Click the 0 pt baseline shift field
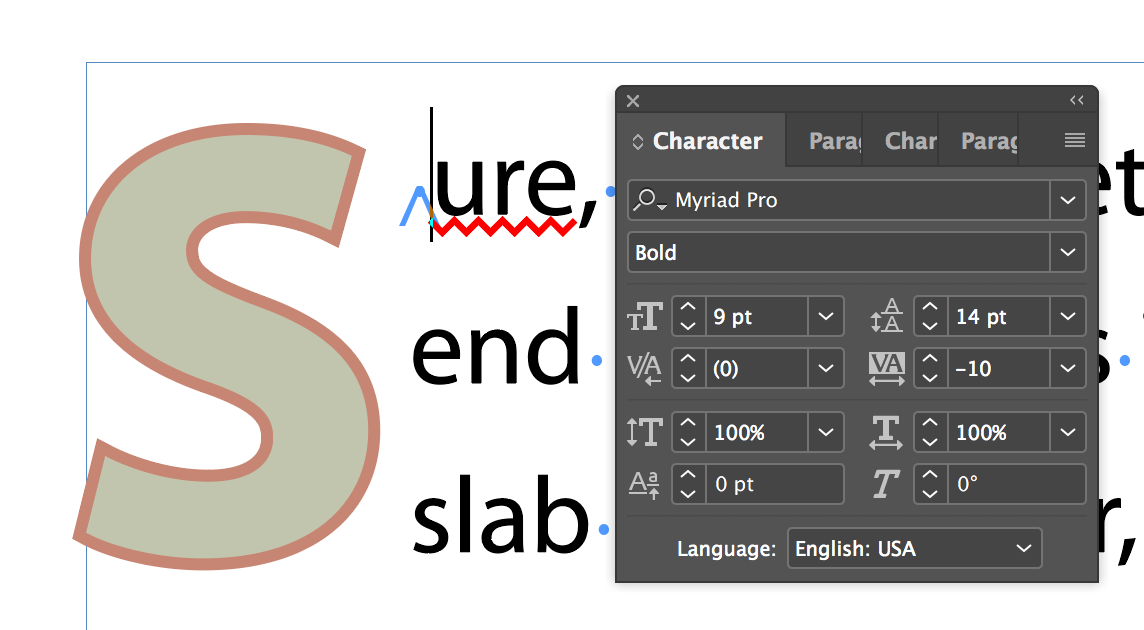The width and height of the screenshot is (1144, 630). tap(774, 484)
